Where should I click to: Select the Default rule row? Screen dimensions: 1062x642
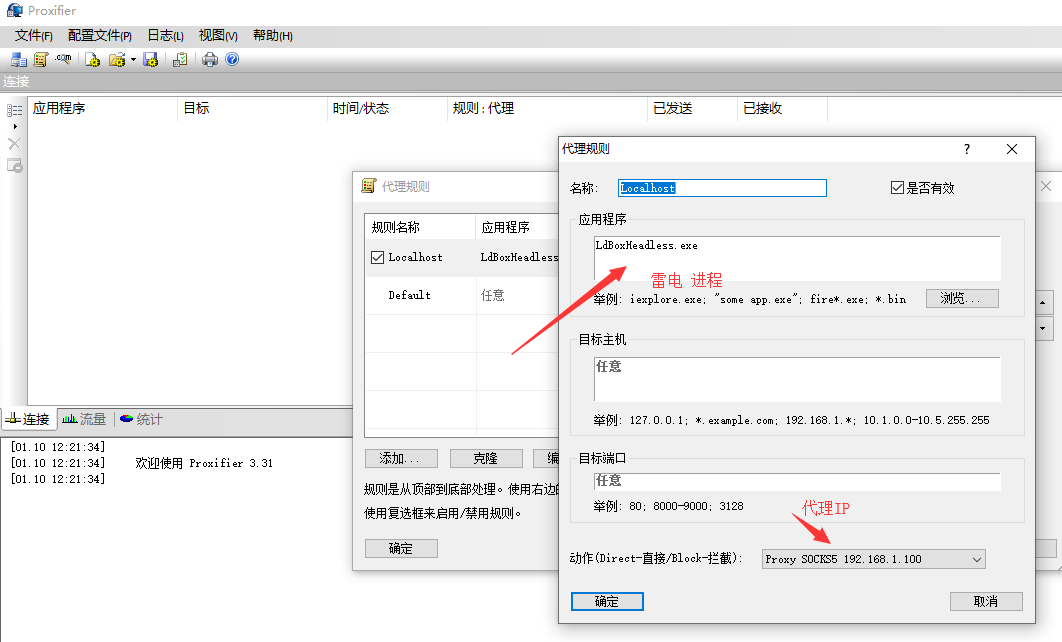coord(462,295)
